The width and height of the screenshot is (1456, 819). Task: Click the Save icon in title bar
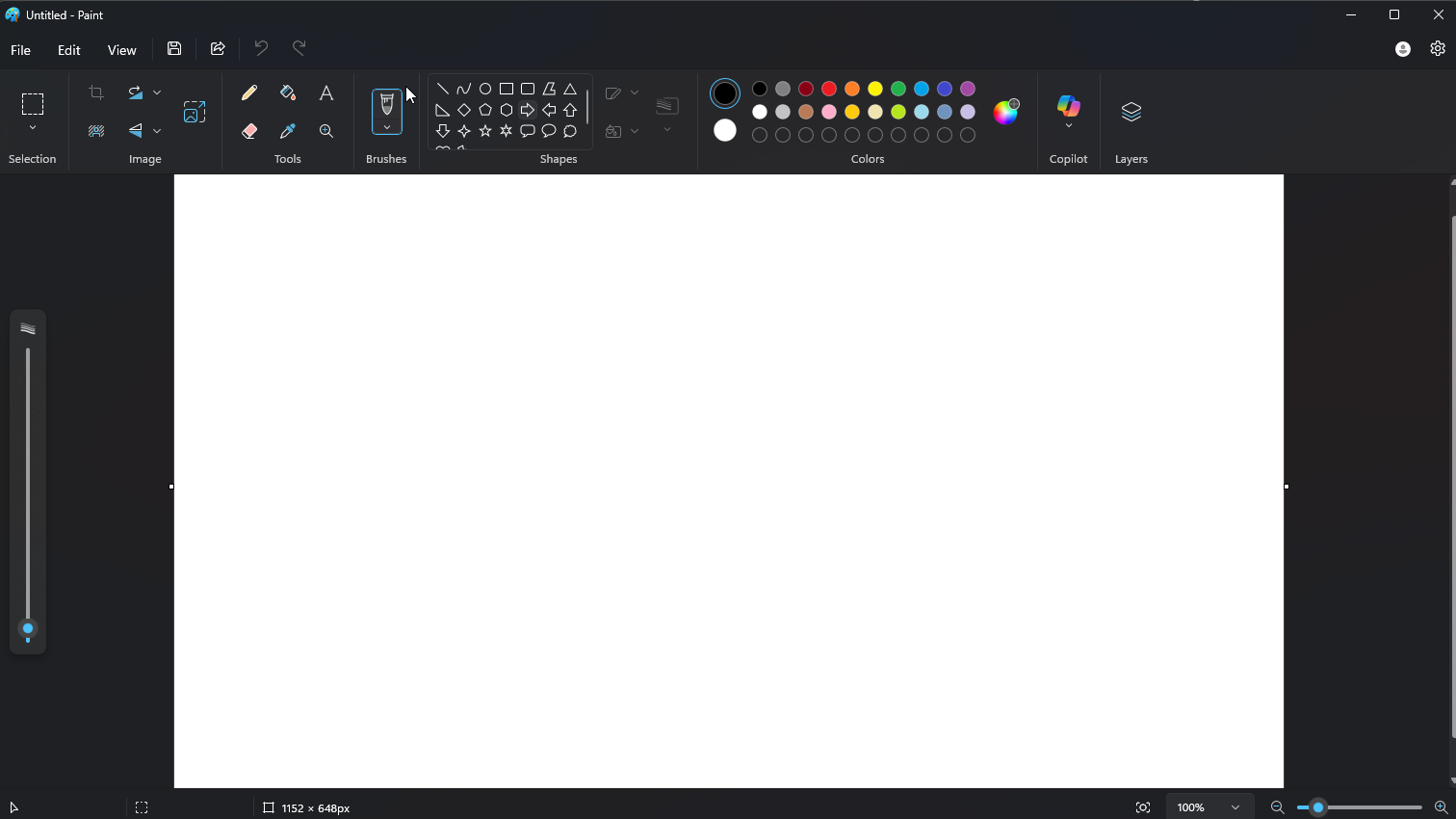(174, 48)
